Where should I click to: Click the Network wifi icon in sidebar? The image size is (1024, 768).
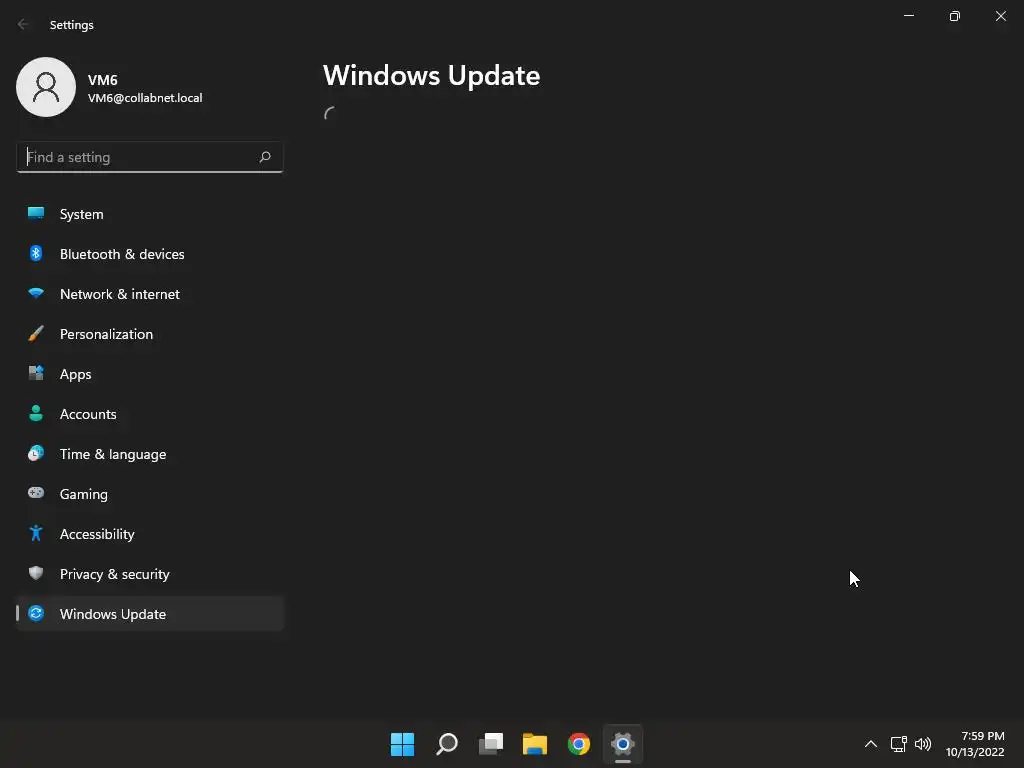tap(36, 293)
